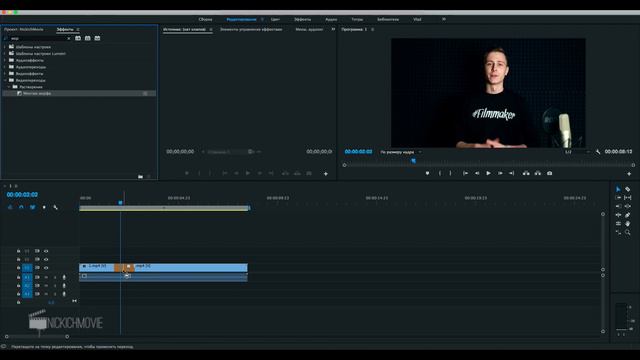Open the Титры workspace
Image resolution: width=640 pixels, height=360 pixels.
click(x=357, y=19)
